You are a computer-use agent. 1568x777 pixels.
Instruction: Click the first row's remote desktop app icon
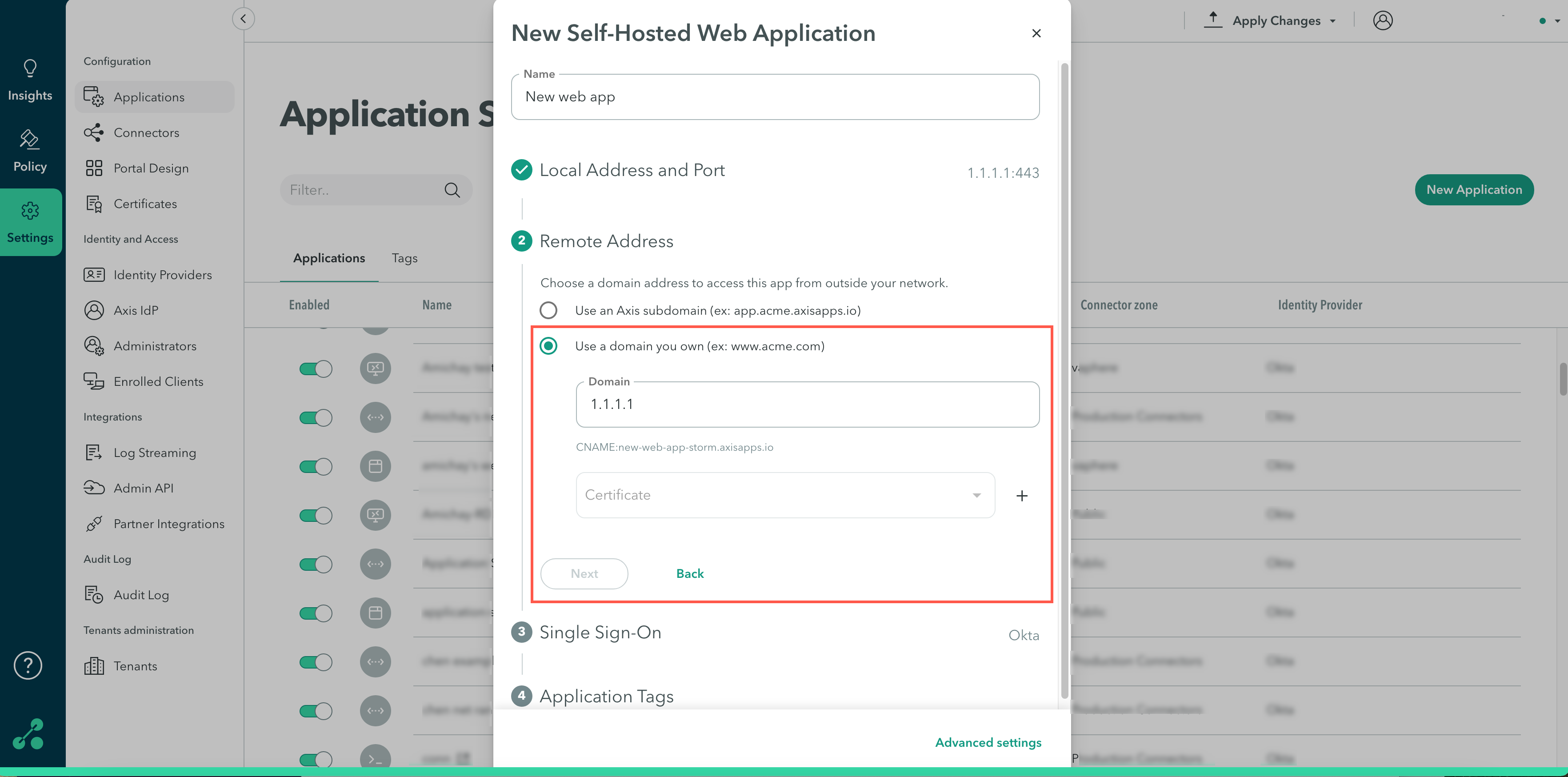tap(376, 368)
